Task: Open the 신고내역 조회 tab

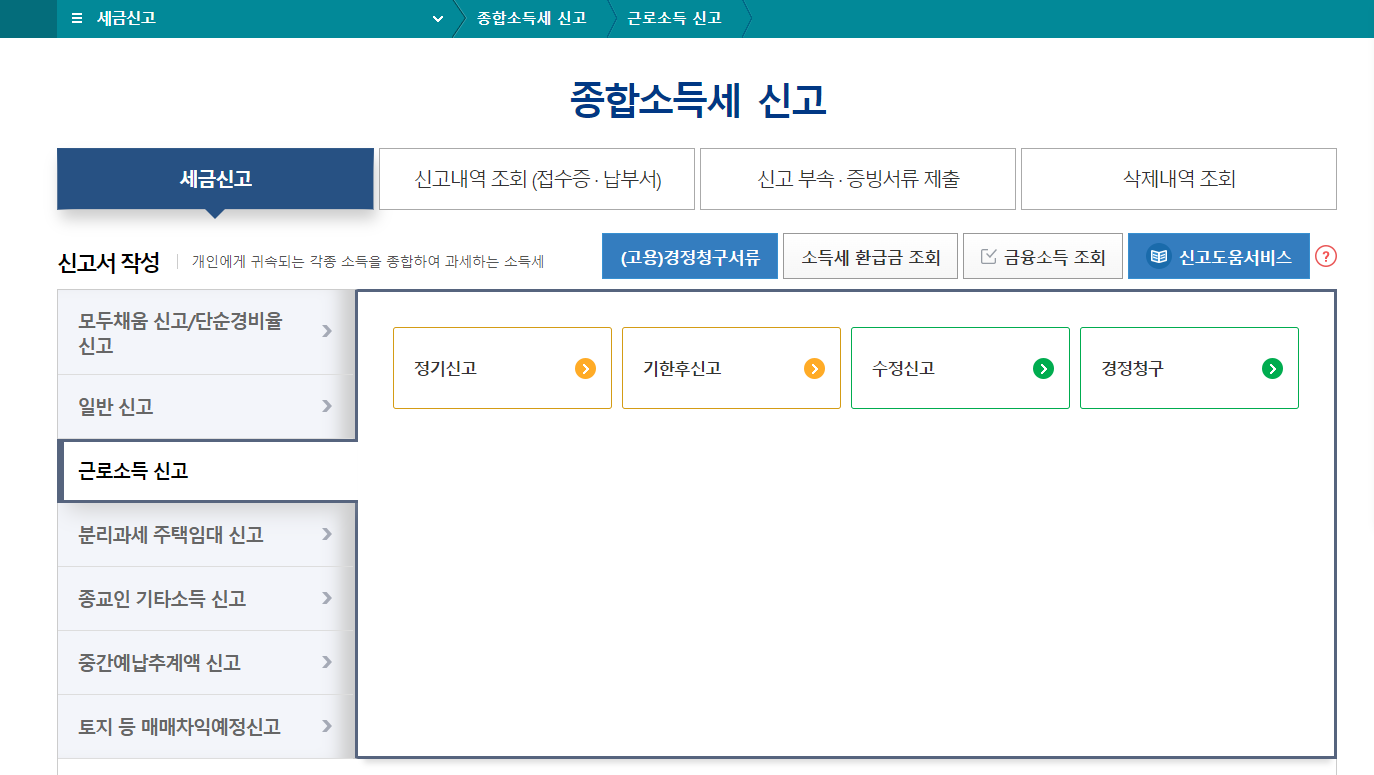Action: [536, 178]
